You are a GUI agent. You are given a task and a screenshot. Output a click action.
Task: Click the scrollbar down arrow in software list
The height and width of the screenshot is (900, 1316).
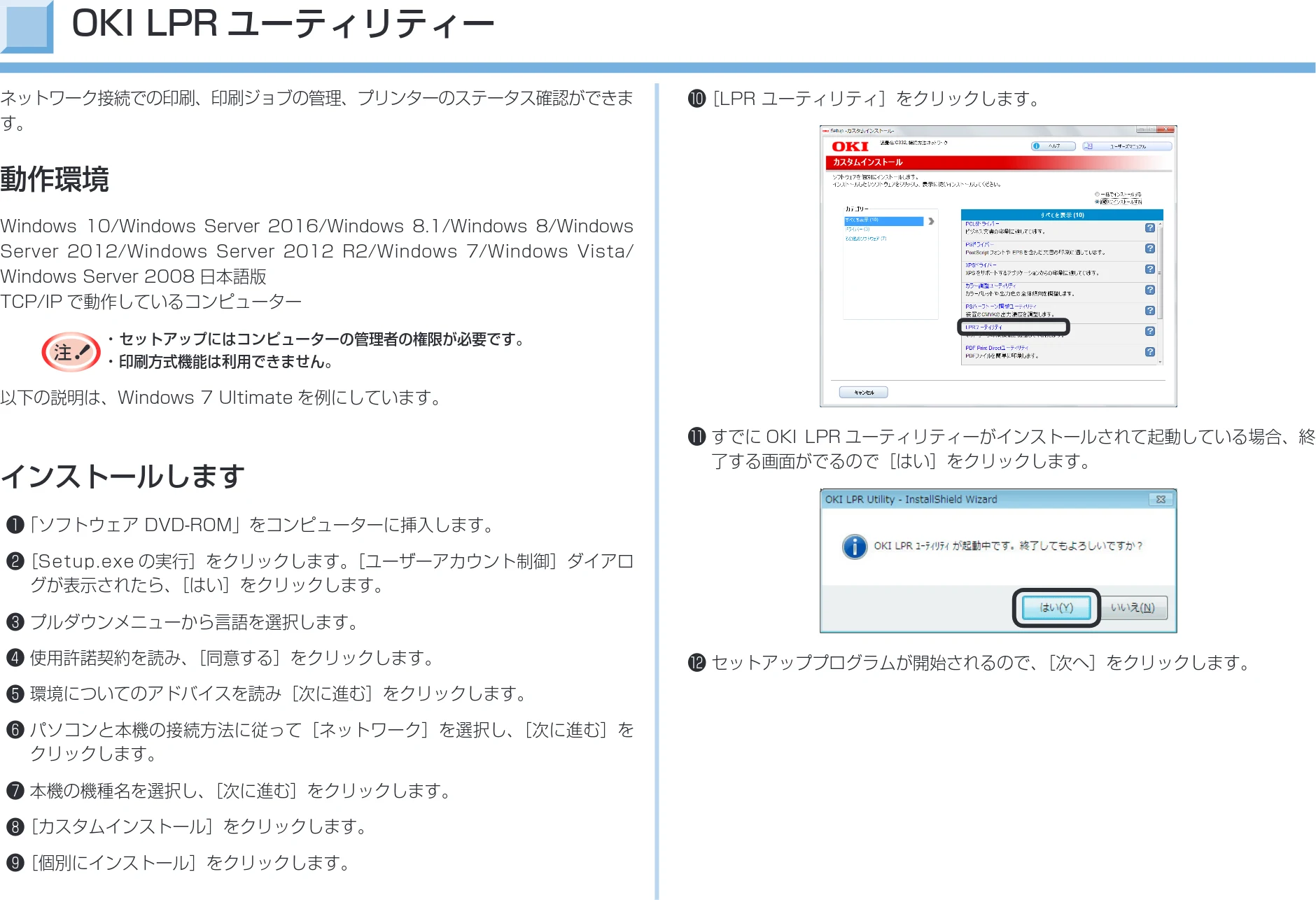coord(1160,363)
